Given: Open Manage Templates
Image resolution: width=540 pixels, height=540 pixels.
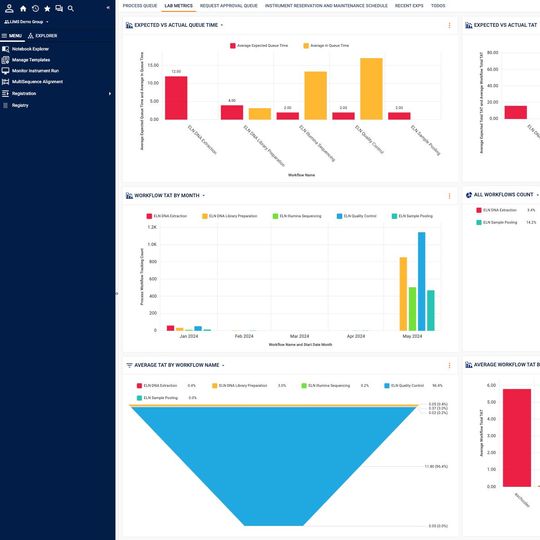Looking at the screenshot, I should 31,60.
